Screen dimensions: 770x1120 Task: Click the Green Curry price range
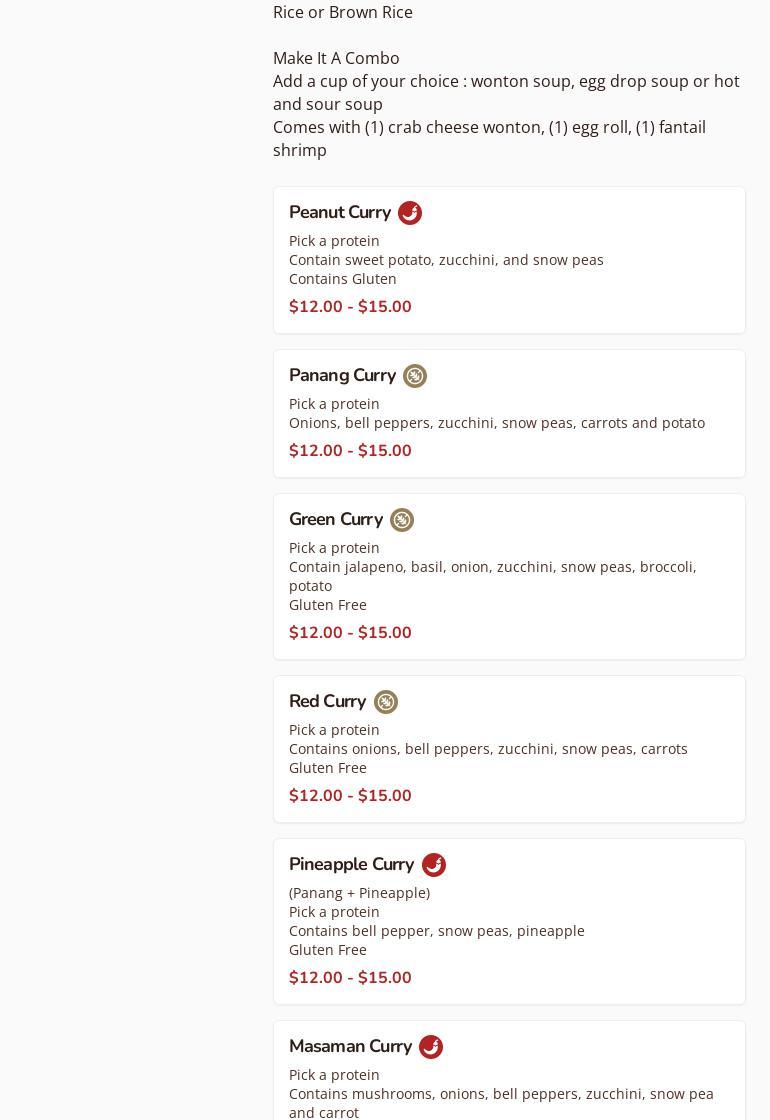(350, 633)
